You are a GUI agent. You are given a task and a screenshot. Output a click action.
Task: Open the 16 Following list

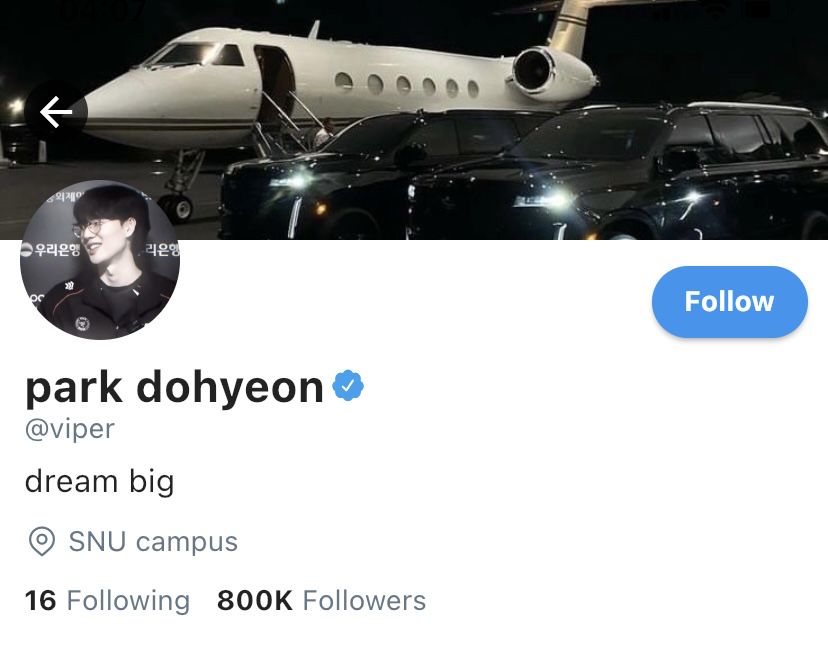coord(107,601)
